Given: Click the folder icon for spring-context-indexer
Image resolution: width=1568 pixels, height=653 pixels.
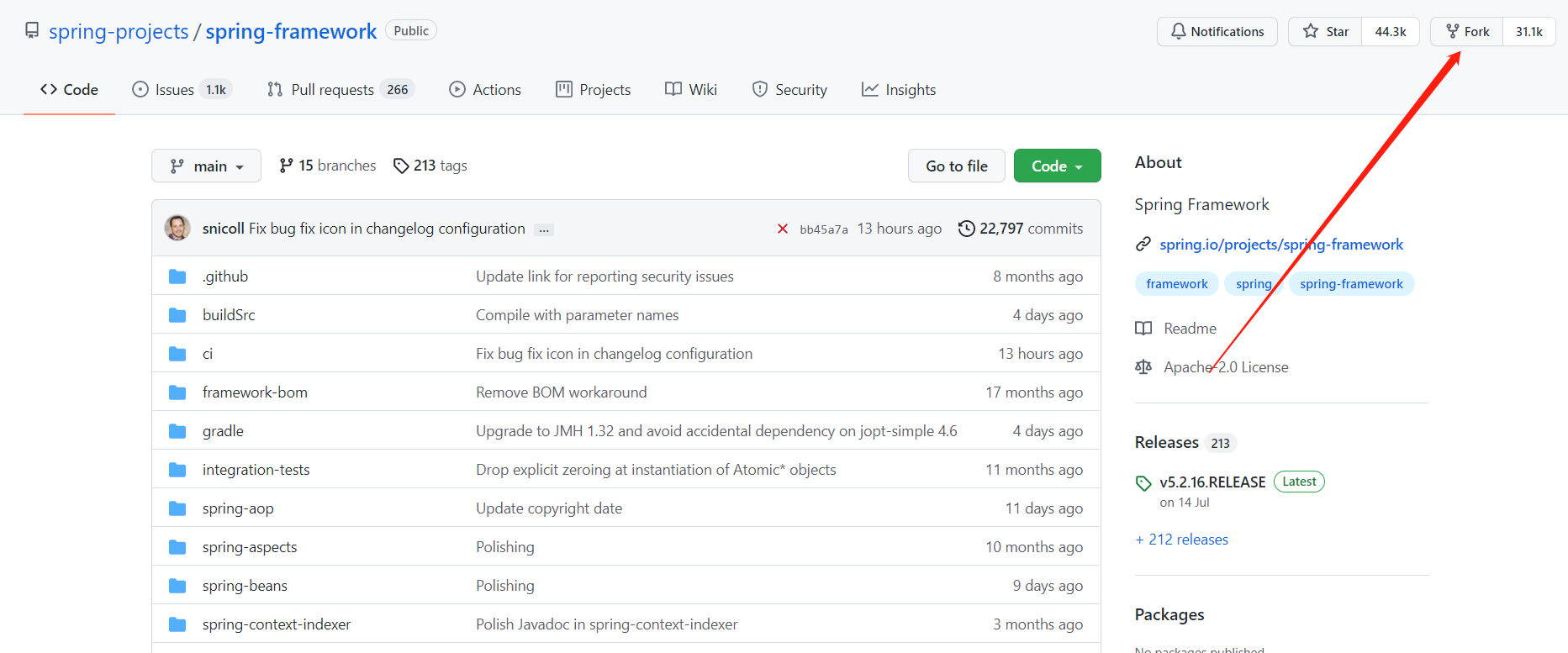Looking at the screenshot, I should click(x=177, y=624).
